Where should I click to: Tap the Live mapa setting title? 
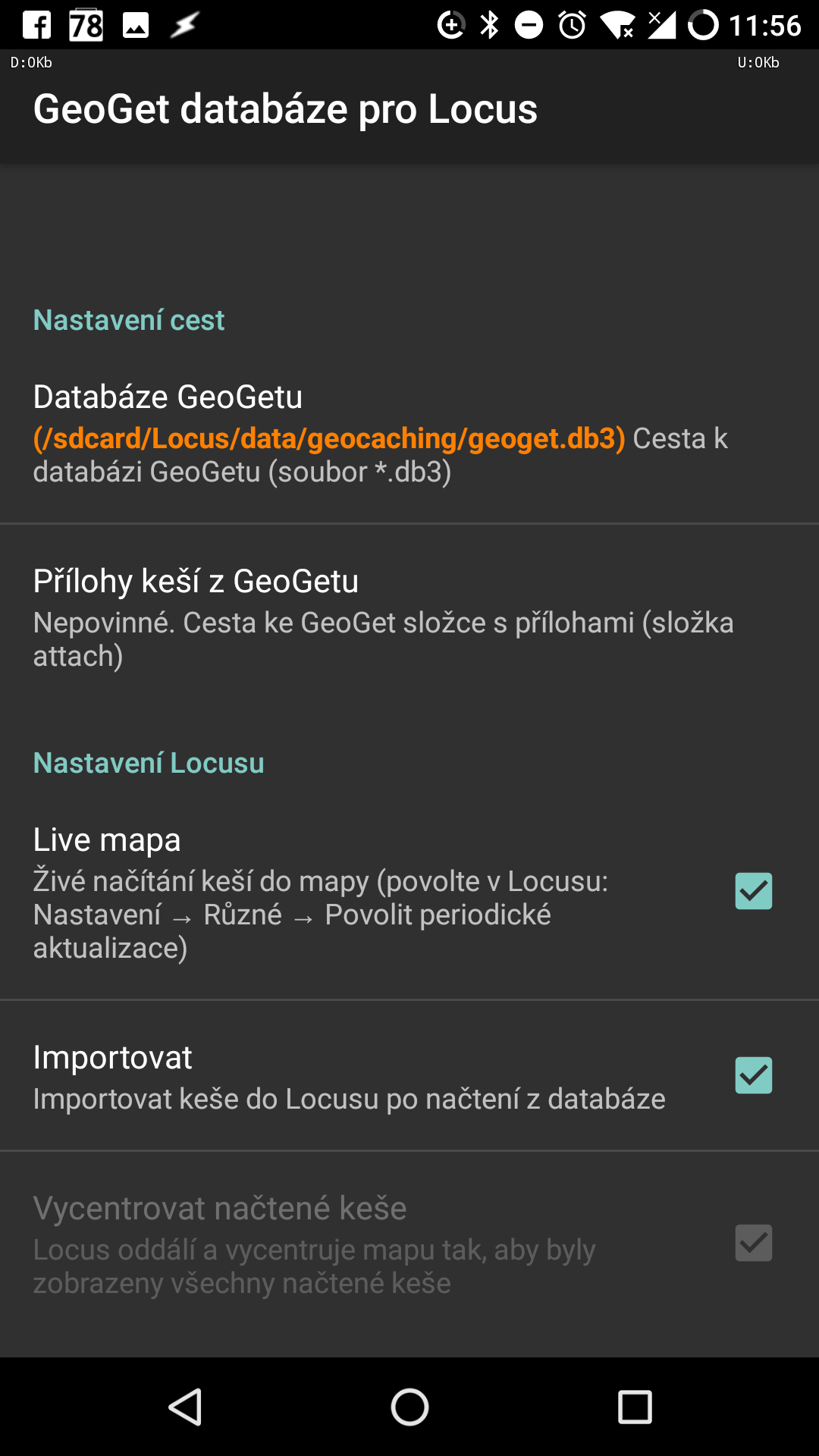107,839
